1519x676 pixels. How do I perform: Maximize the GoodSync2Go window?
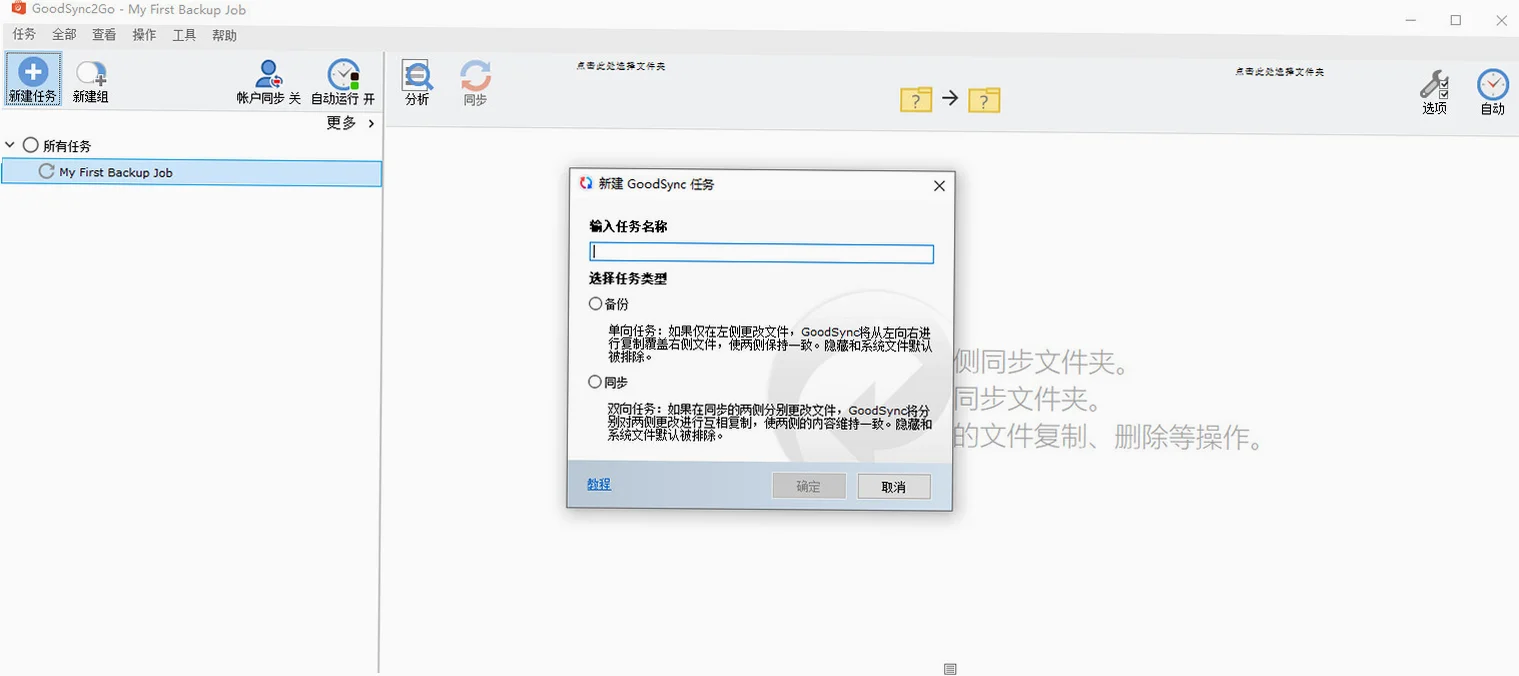click(x=1456, y=20)
